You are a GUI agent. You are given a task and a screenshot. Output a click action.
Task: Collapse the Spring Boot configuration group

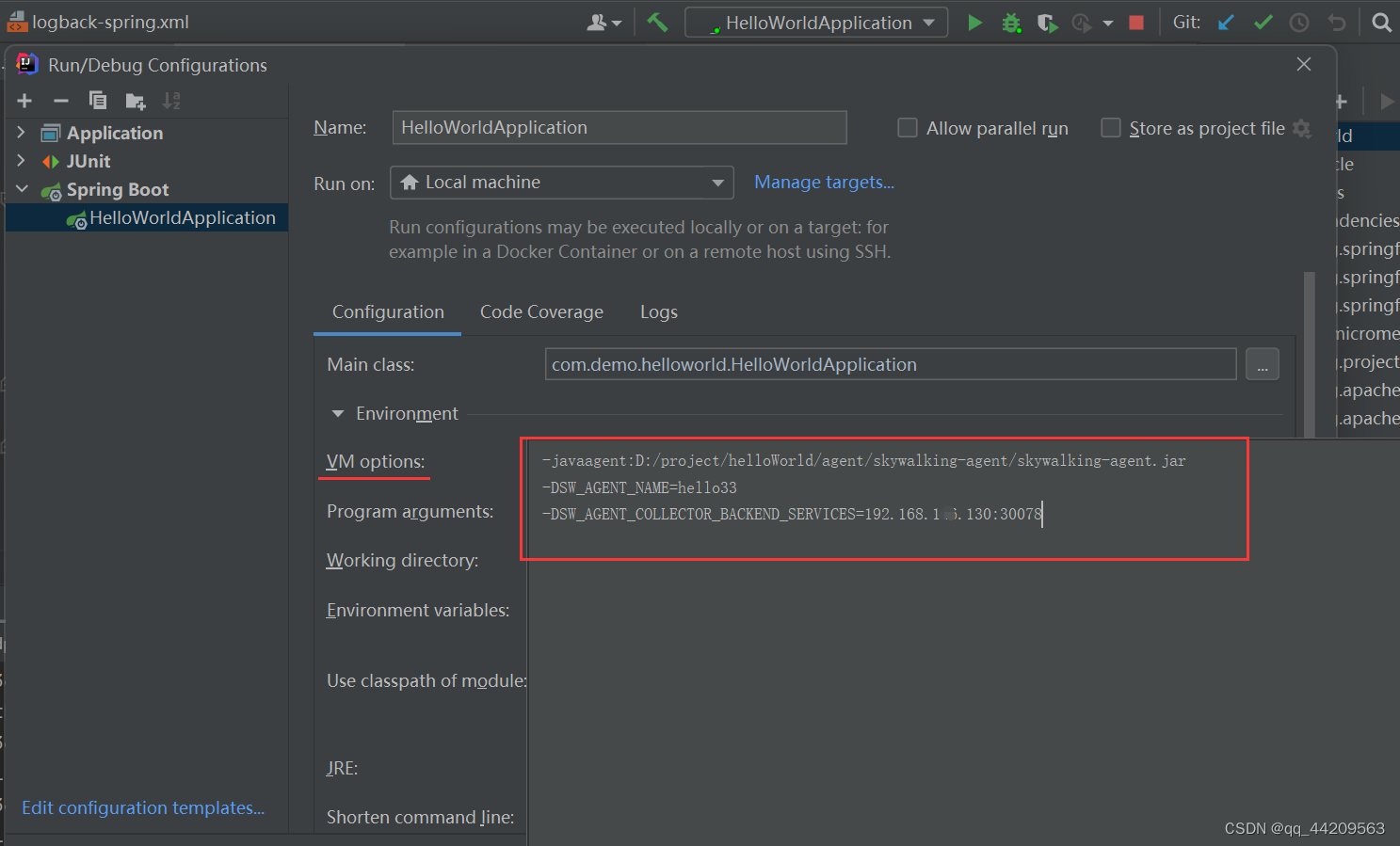[22, 189]
